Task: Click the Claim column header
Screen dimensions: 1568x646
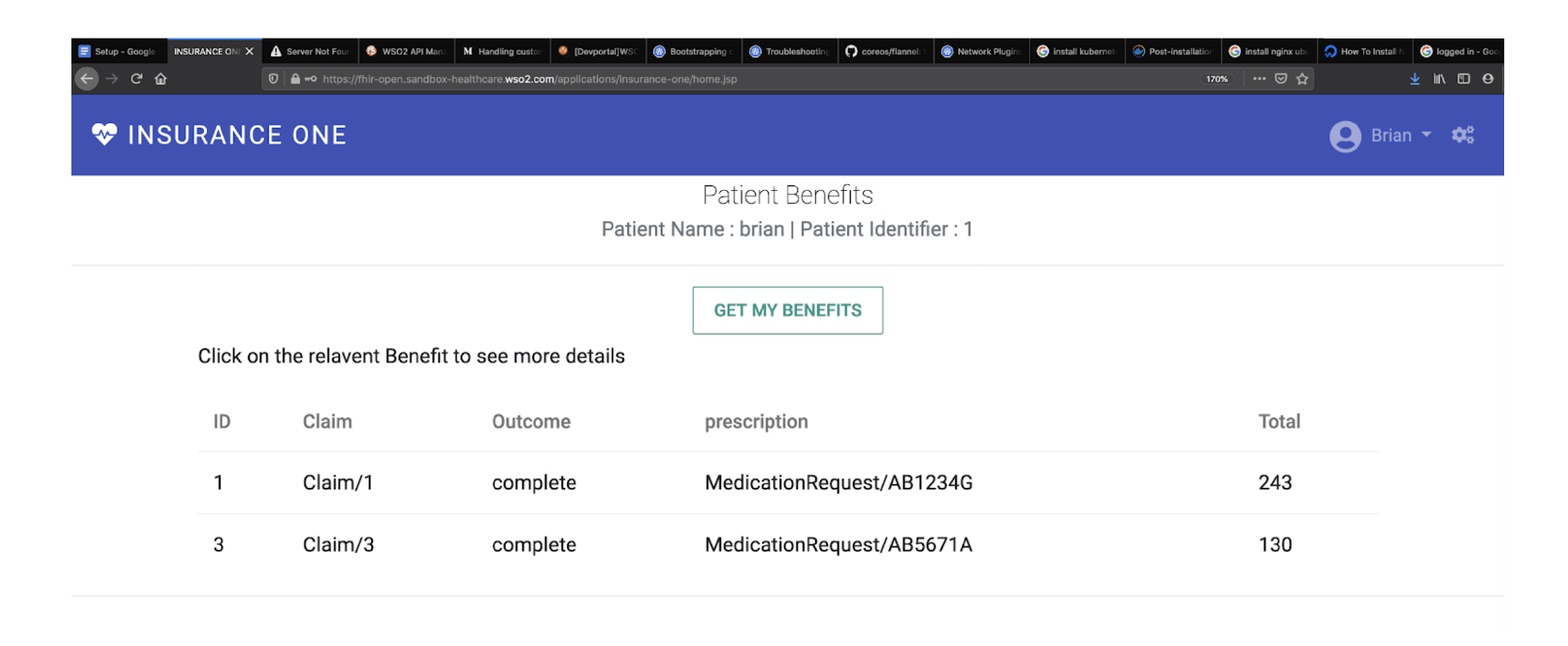Action: coord(327,421)
